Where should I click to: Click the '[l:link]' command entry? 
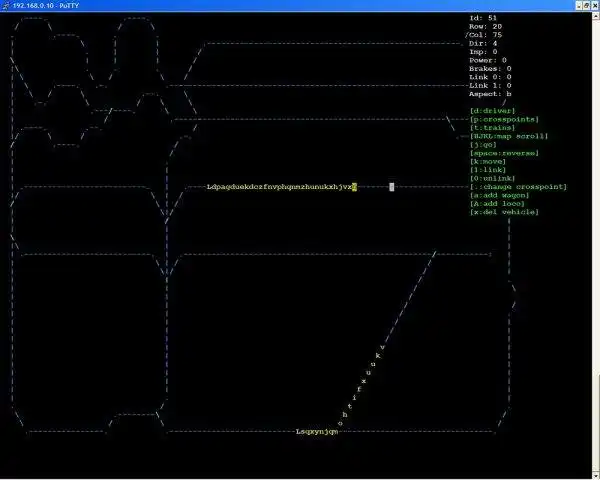488,170
